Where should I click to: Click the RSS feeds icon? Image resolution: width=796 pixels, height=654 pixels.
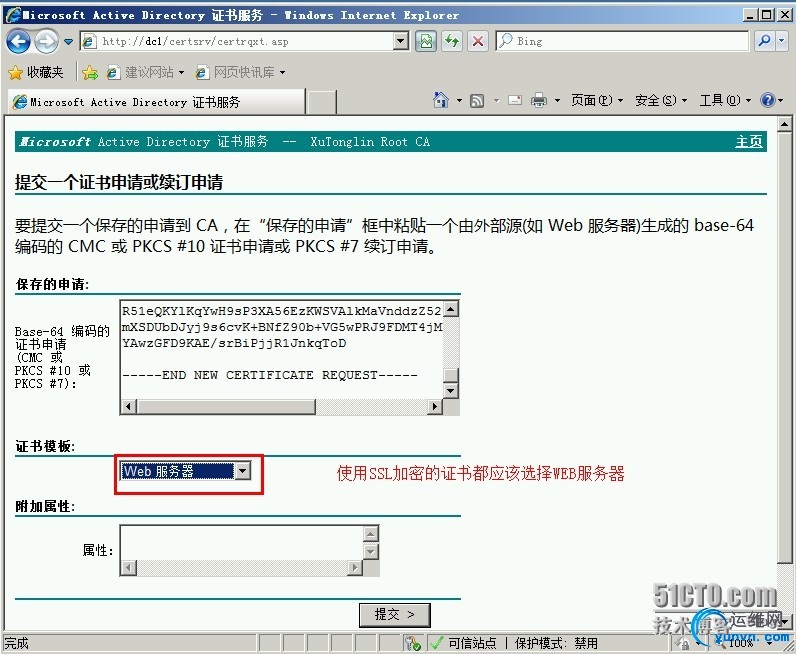[477, 101]
